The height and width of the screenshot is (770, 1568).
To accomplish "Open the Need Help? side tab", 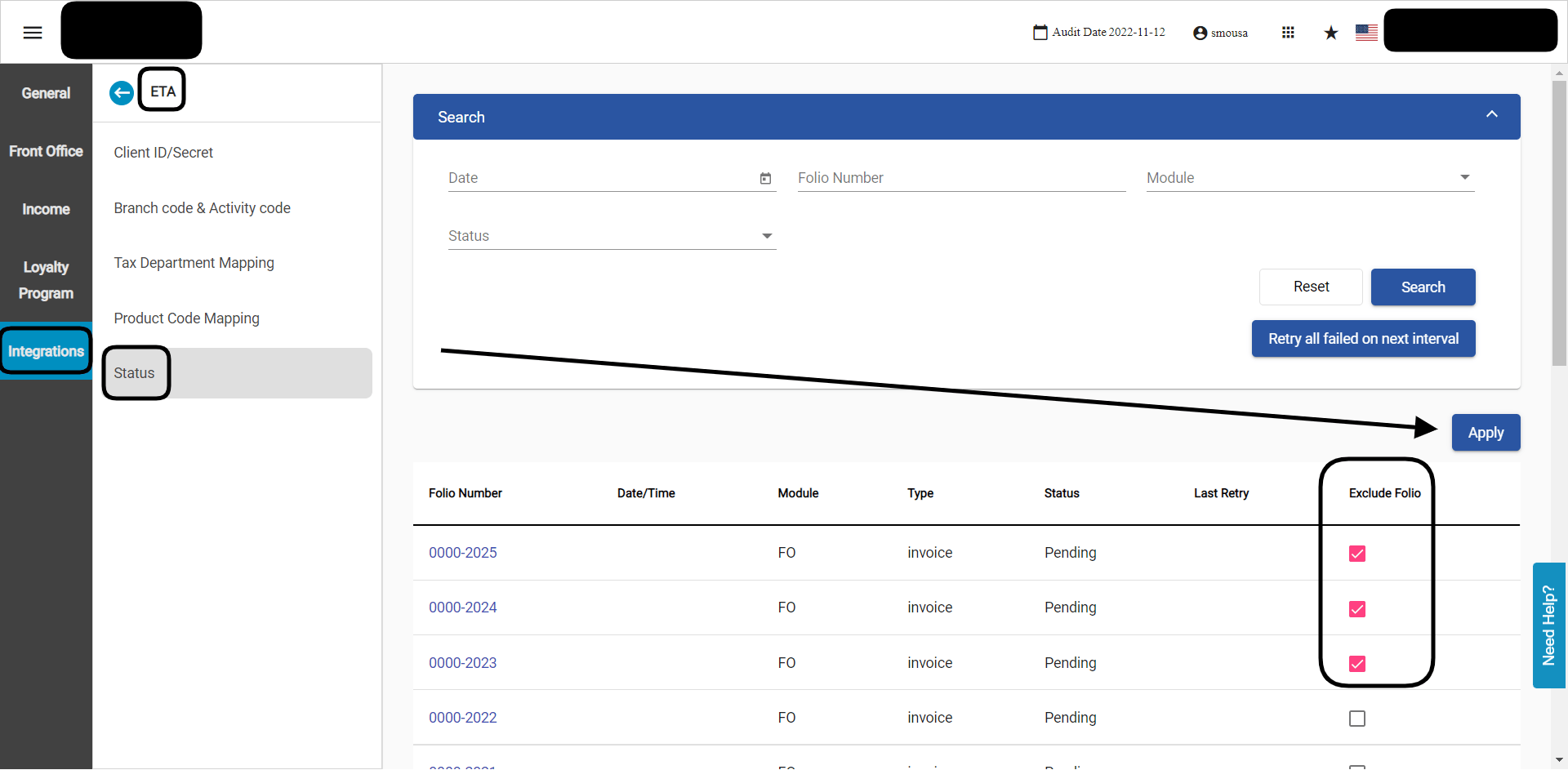I will 1549,625.
